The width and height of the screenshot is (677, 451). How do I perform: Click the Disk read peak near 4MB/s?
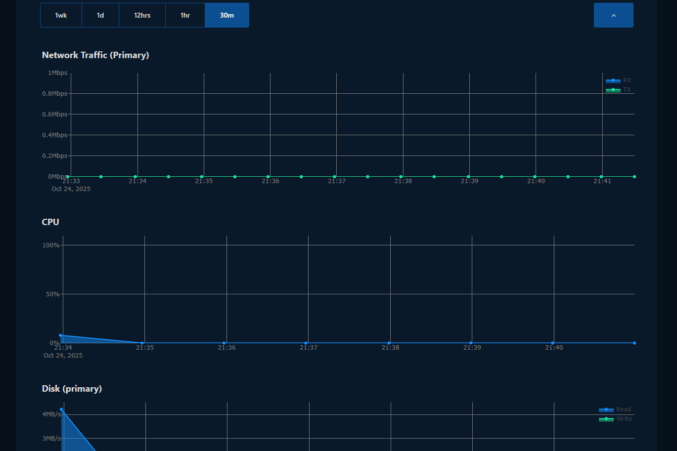62,410
